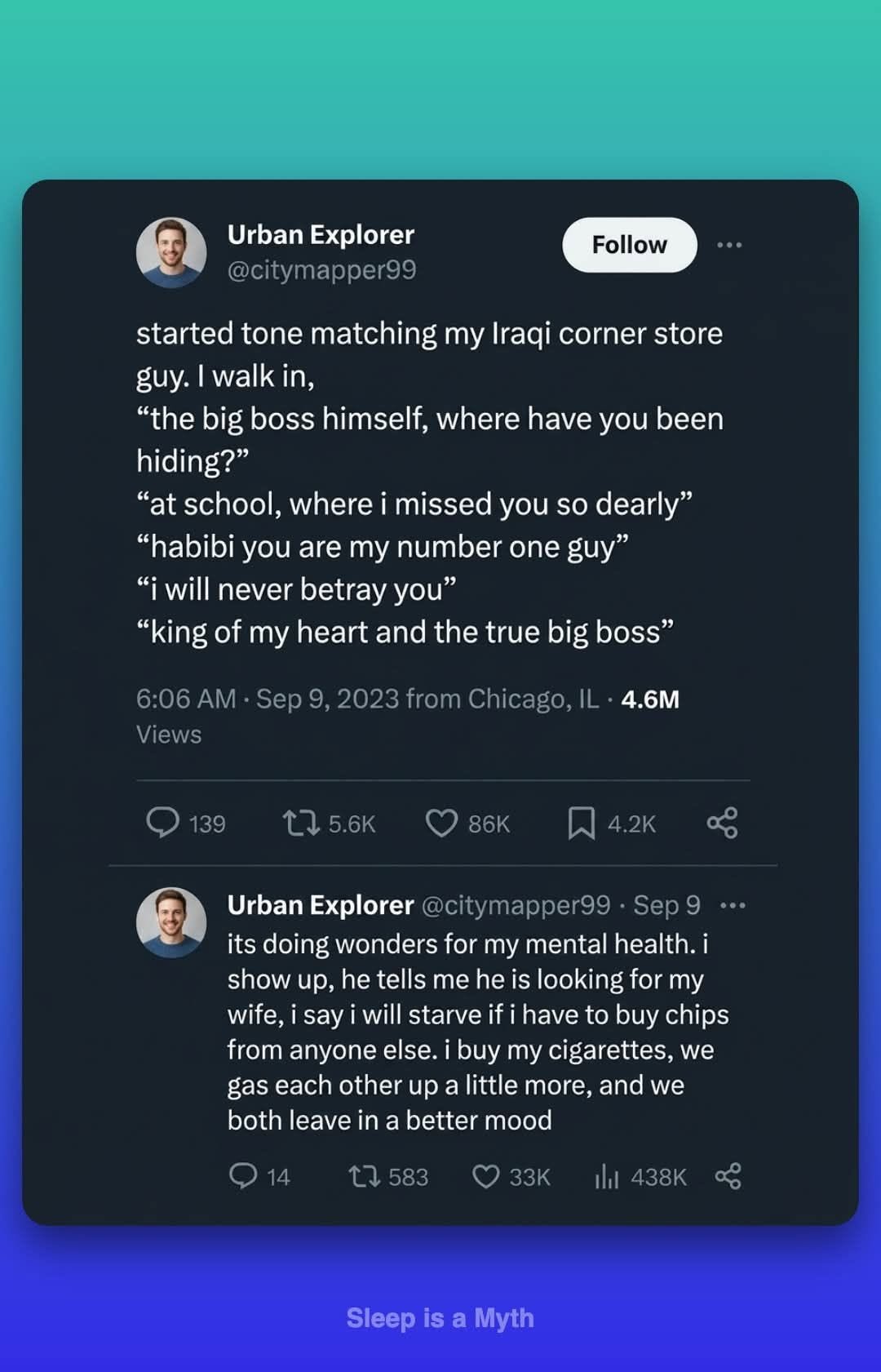The image size is (881, 1372).
Task: Like the main tweet with 86K likes
Action: (x=441, y=823)
